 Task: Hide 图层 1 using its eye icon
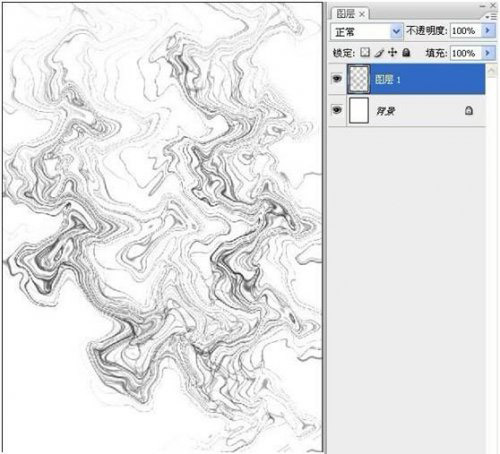(337, 79)
